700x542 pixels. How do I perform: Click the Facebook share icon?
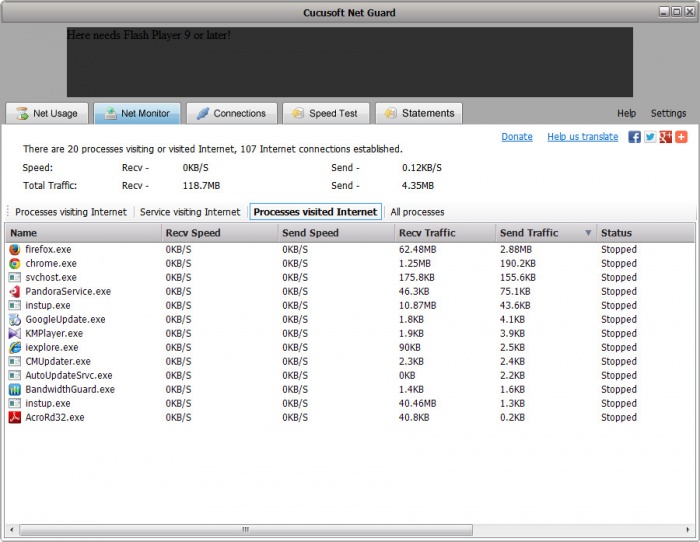(634, 137)
